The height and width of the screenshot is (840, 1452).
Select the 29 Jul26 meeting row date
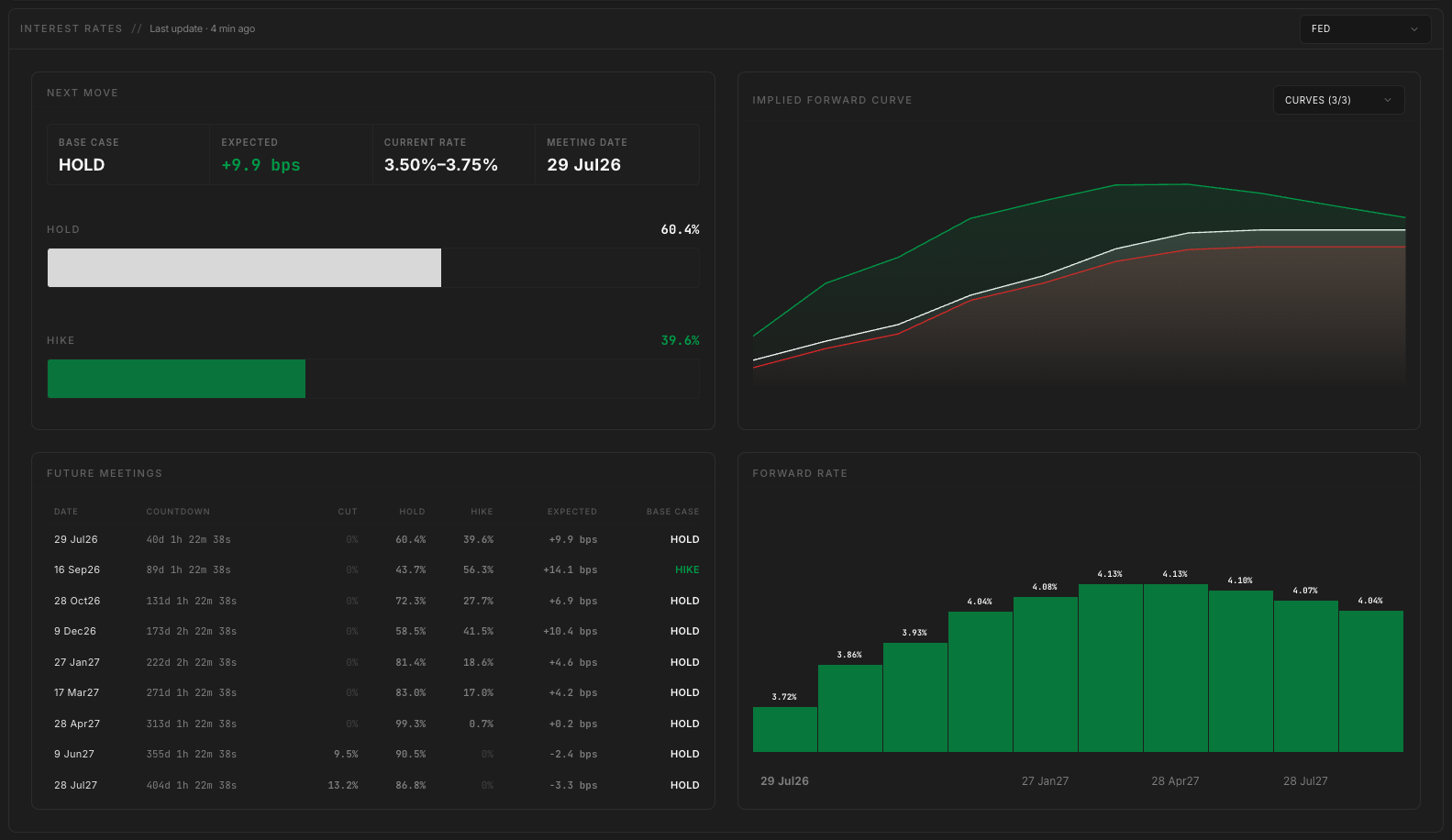click(76, 539)
